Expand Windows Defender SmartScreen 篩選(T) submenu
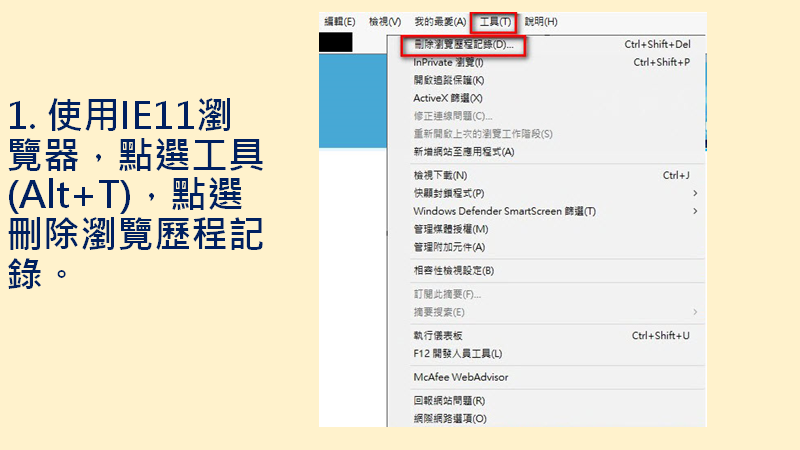The image size is (800, 450). point(504,211)
